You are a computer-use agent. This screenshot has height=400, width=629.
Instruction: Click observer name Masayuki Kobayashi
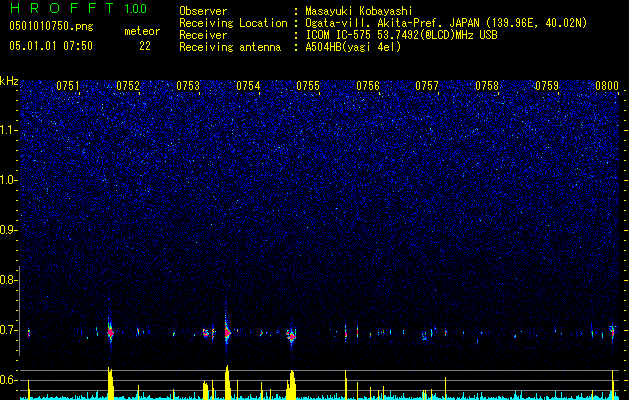pos(359,11)
